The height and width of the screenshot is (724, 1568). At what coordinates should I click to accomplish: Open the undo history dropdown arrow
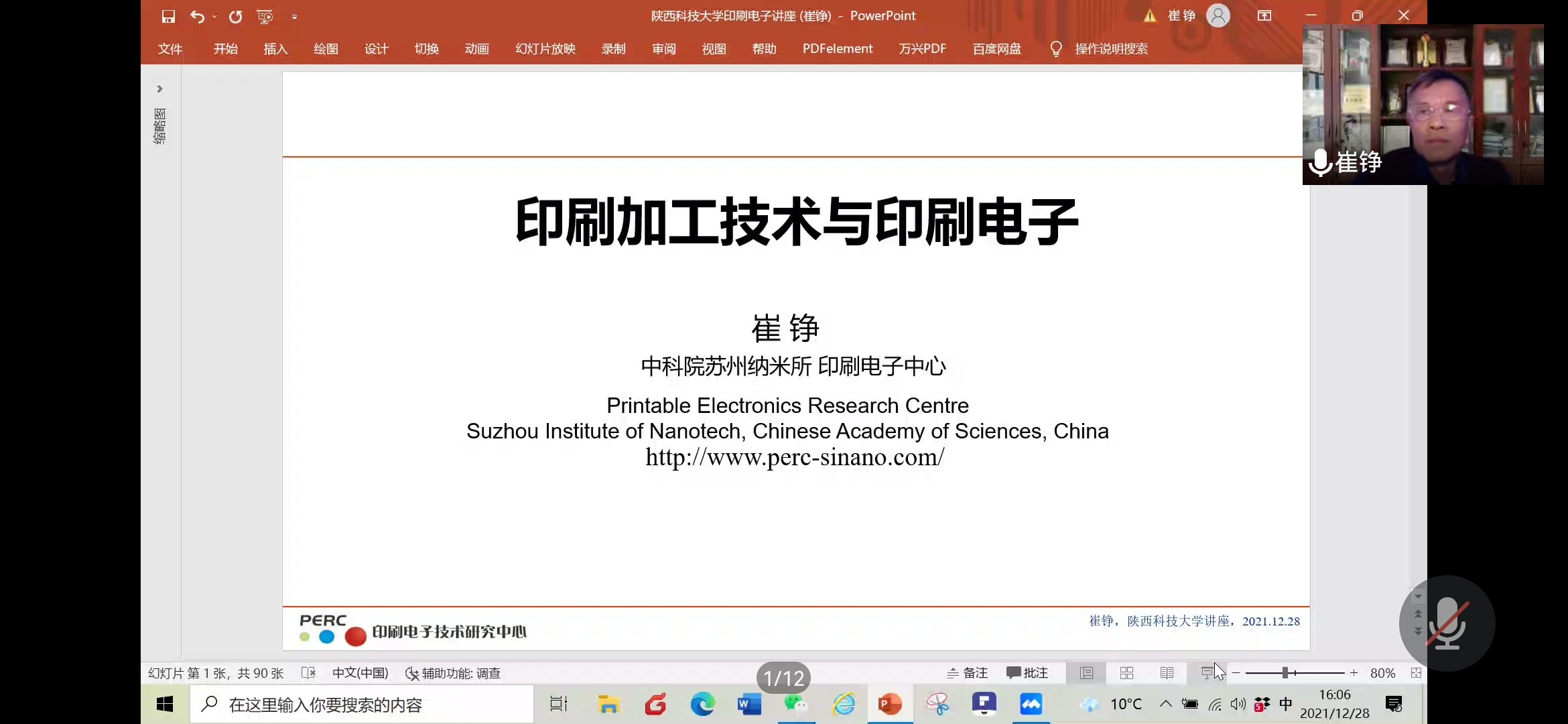tap(214, 17)
